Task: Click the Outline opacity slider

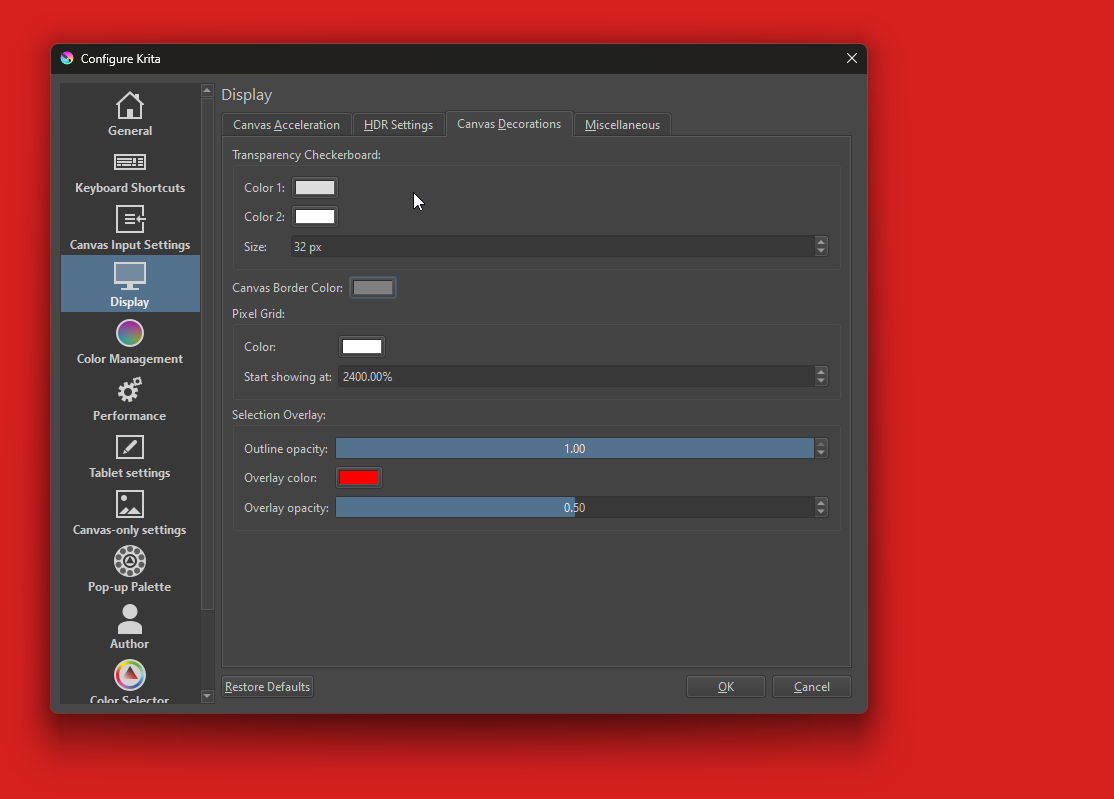Action: [x=575, y=448]
